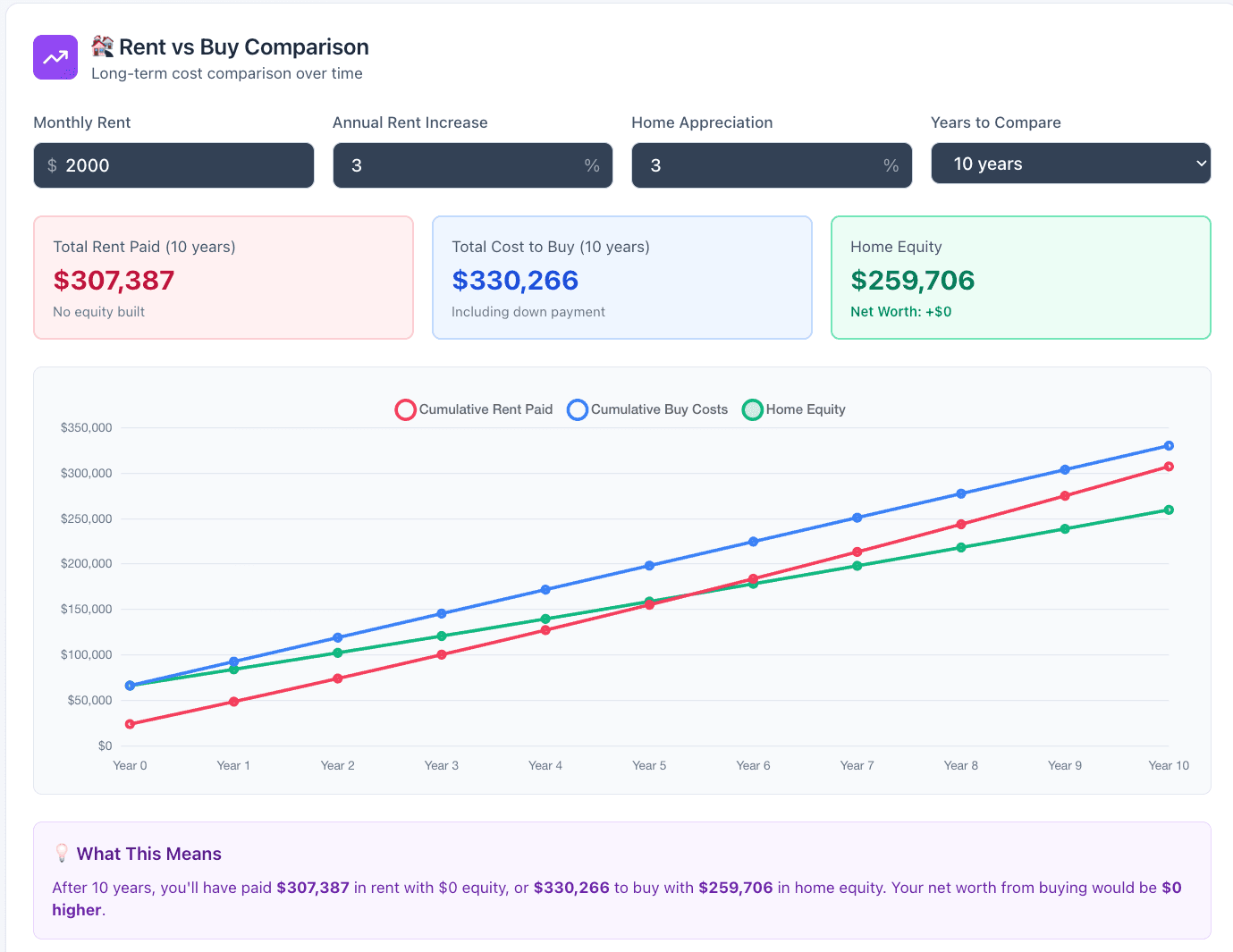
Task: Click the $200,000 y-axis label
Action: pyautogui.click(x=87, y=563)
